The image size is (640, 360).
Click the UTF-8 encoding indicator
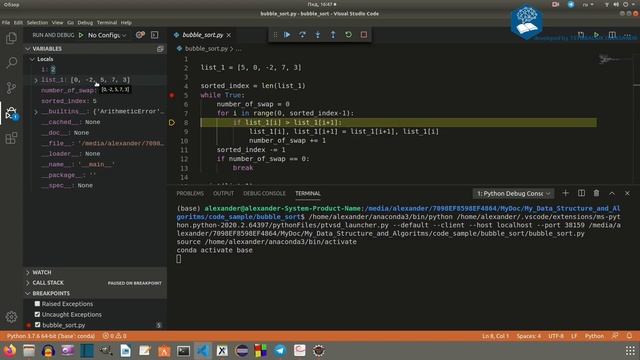(556, 336)
